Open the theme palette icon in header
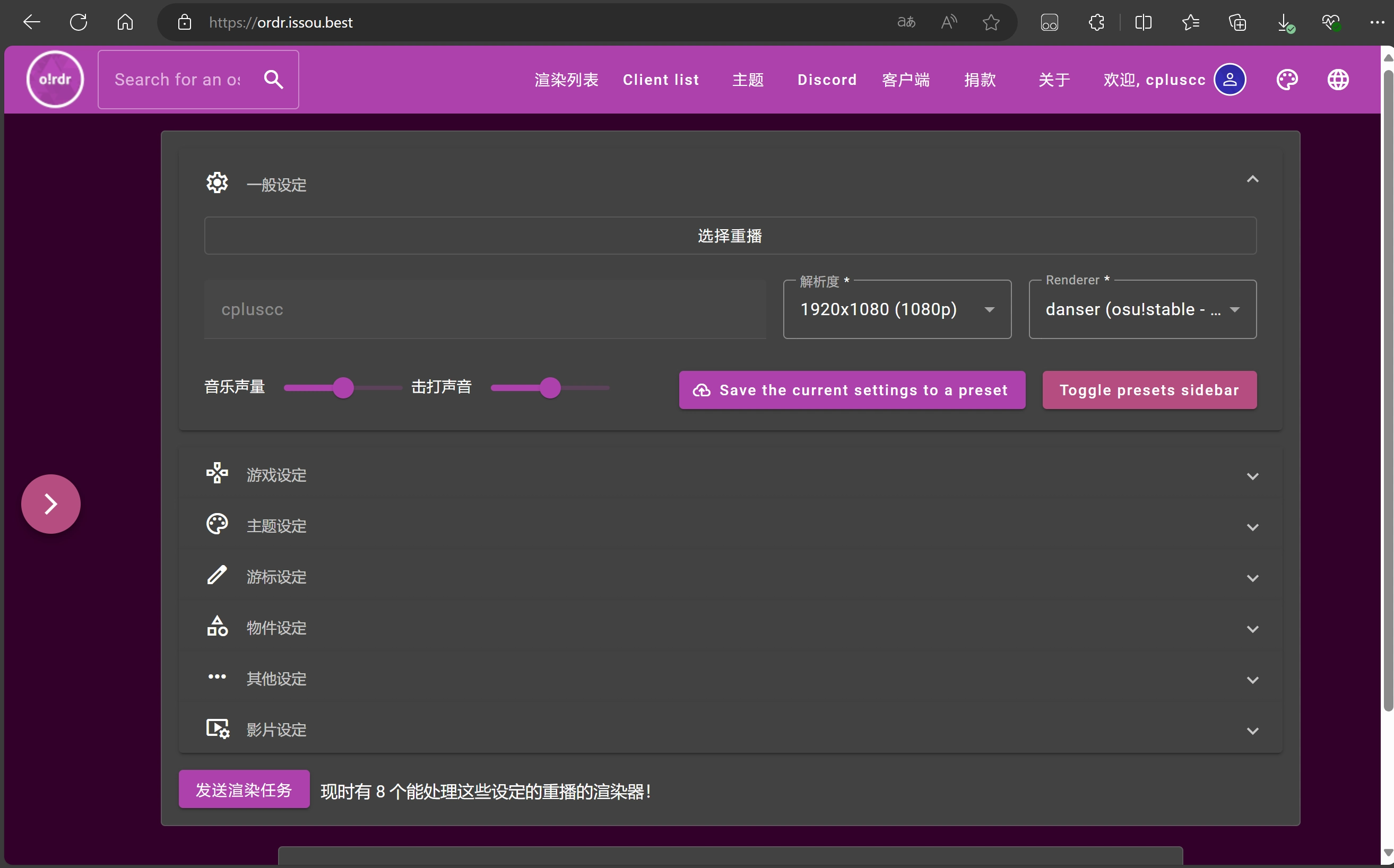The image size is (1394, 868). point(1287,79)
